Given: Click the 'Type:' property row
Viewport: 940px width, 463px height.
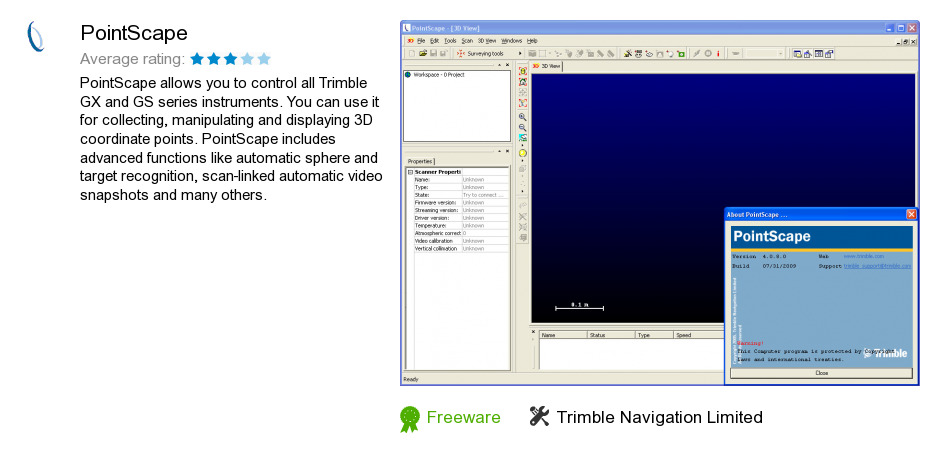Looking at the screenshot, I should 461,187.
